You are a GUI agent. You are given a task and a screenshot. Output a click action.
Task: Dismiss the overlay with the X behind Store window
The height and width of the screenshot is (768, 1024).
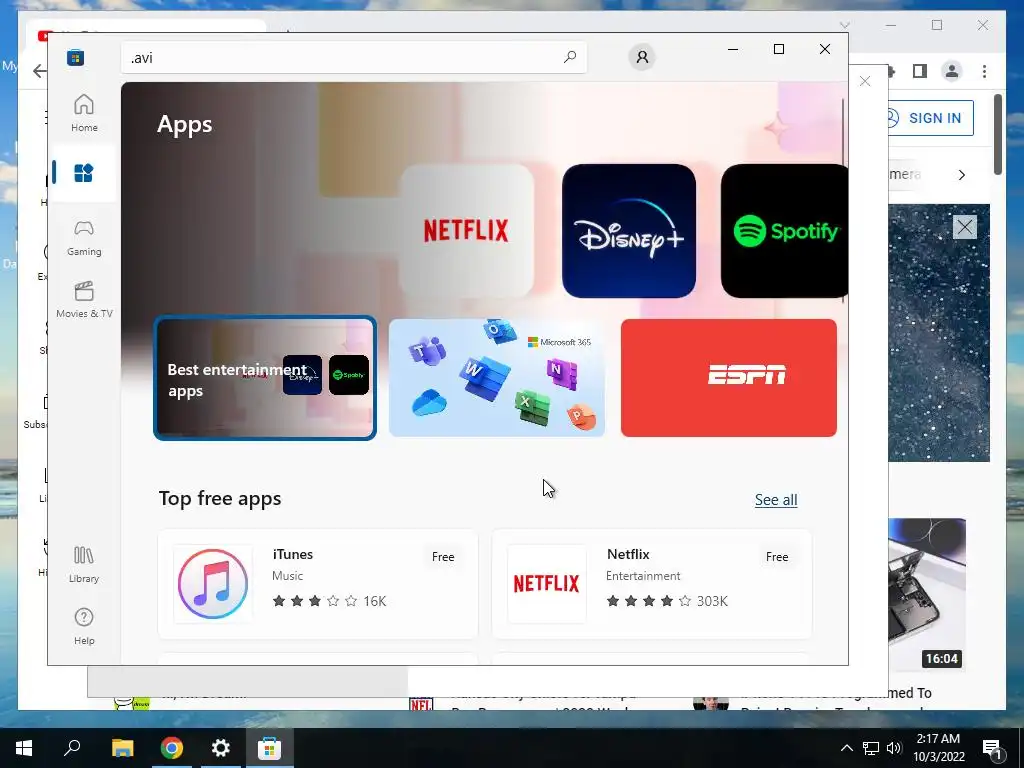(865, 82)
